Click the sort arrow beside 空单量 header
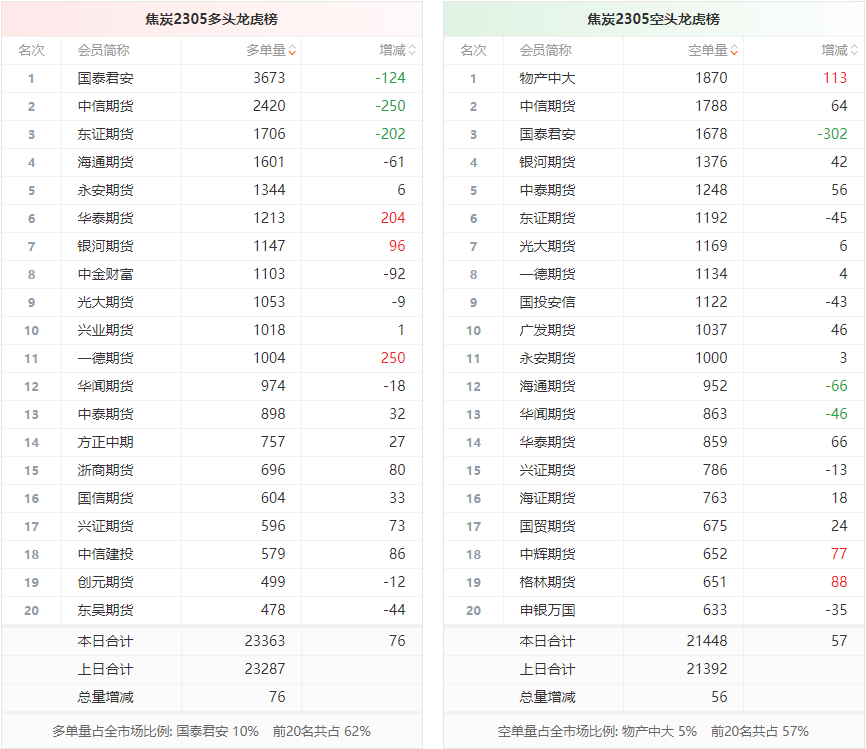Image resolution: width=866 pixels, height=749 pixels. 734,51
